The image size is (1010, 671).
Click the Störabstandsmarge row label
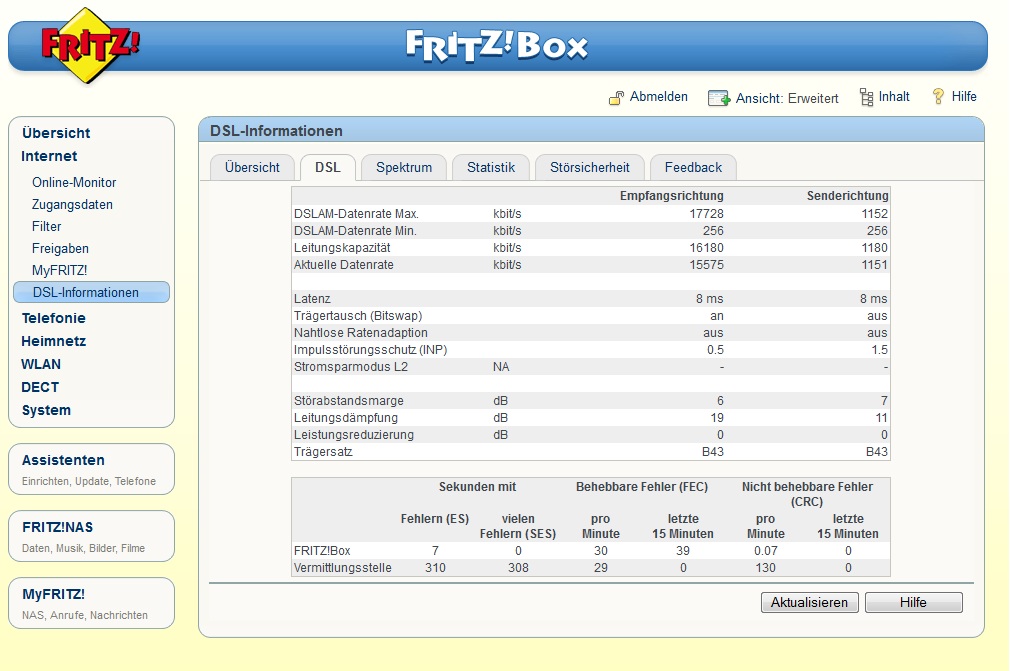[348, 401]
